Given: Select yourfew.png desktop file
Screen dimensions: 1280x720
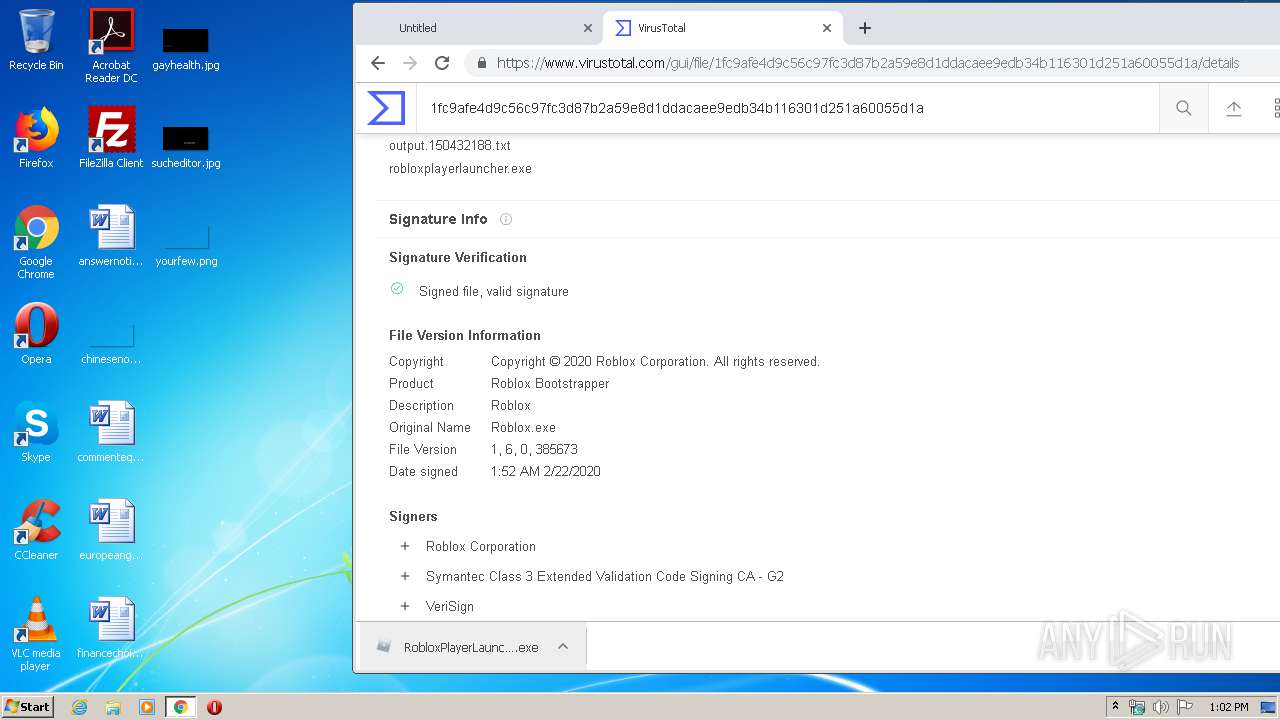Looking at the screenshot, I should coord(186,244).
